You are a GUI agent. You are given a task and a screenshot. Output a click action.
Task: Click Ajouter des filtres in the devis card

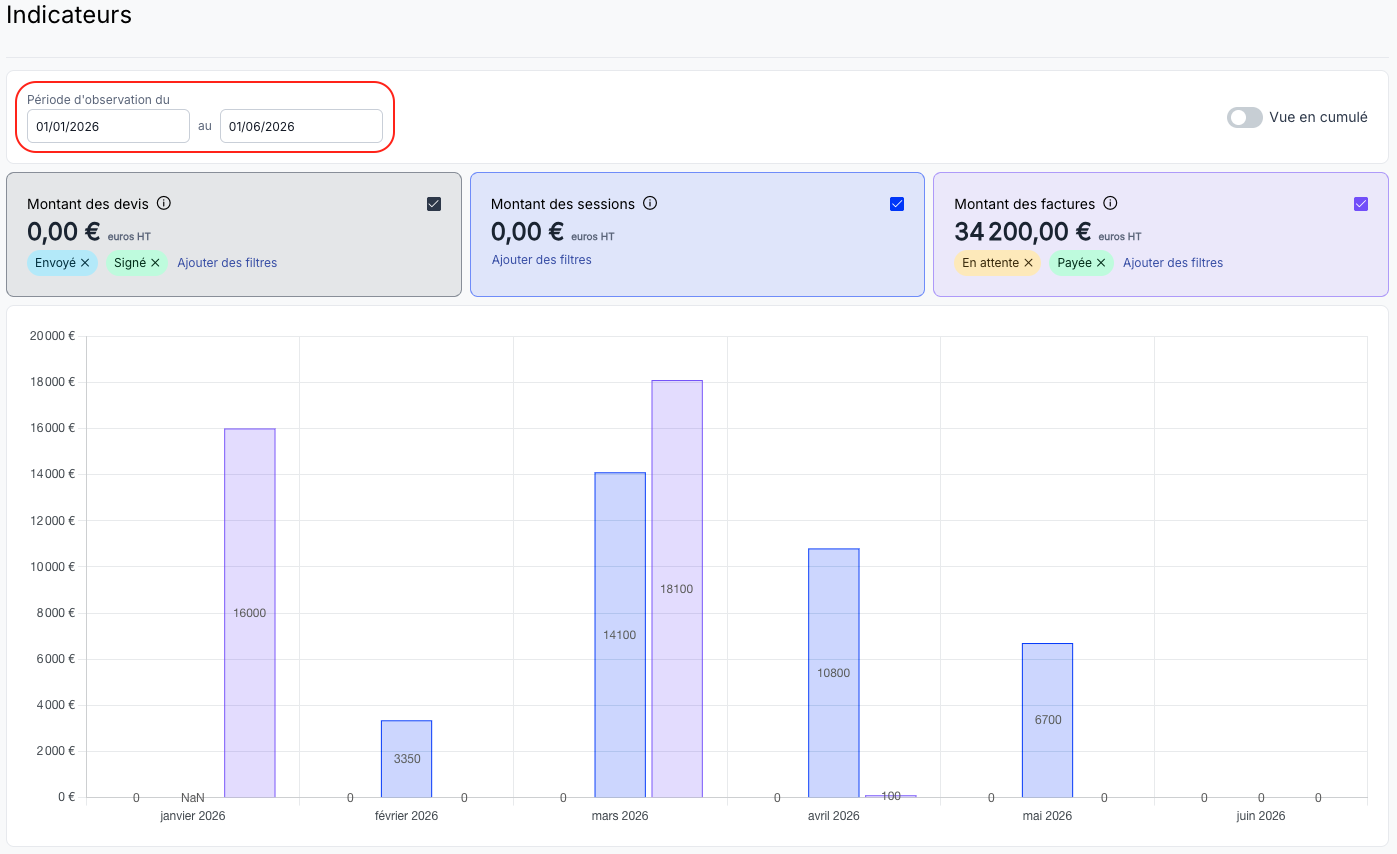pos(227,263)
